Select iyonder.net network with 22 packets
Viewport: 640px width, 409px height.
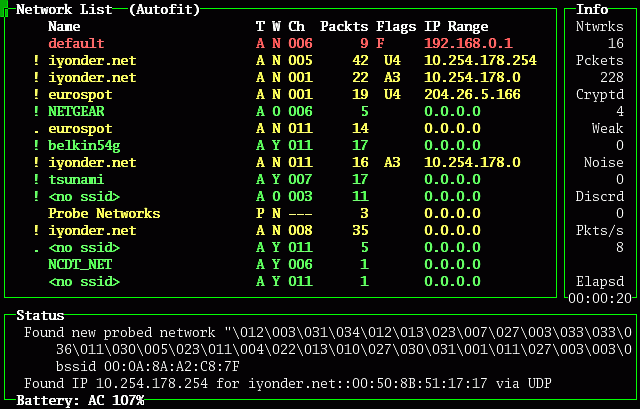tap(92, 78)
